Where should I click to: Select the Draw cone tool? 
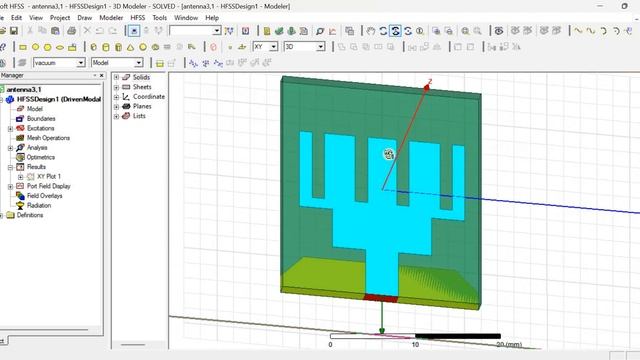pyautogui.click(x=131, y=47)
